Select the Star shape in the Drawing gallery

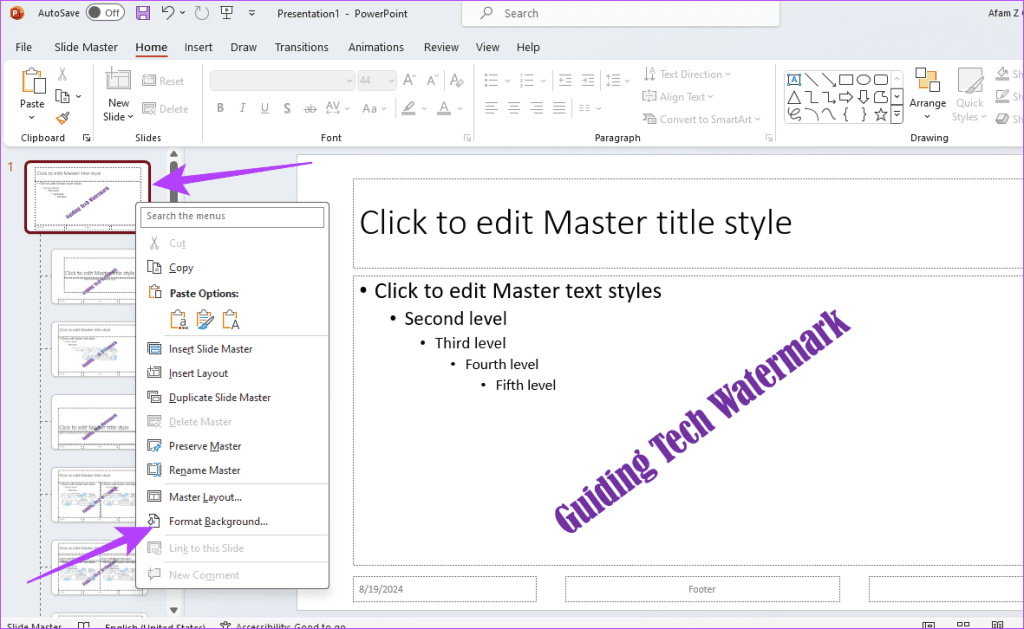pyautogui.click(x=880, y=115)
